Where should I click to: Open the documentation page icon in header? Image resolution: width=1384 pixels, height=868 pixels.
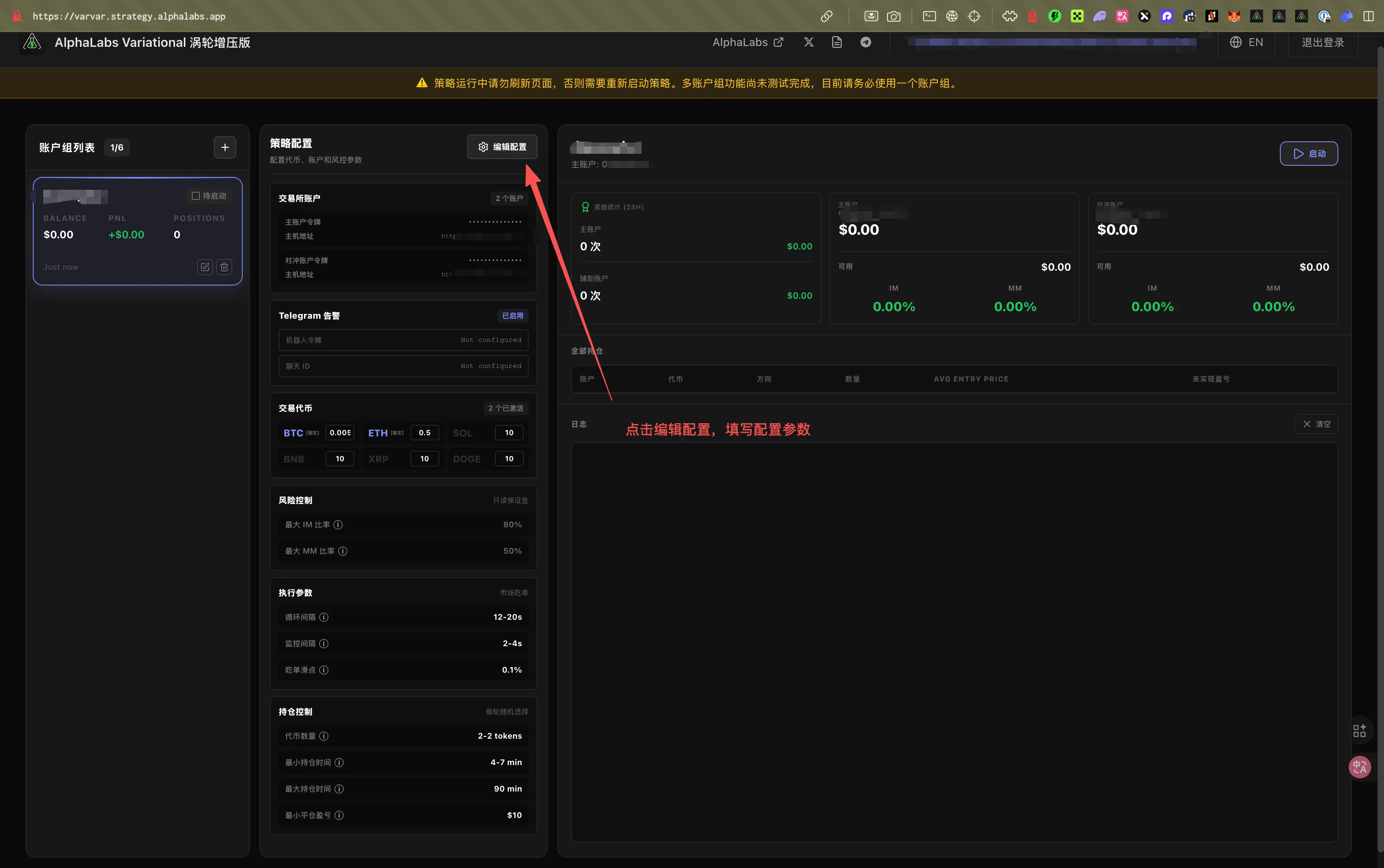837,42
